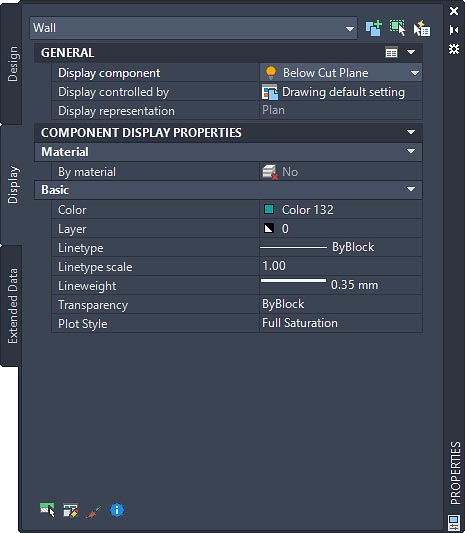Click the Color 132 swatch
The height and width of the screenshot is (533, 465).
269,209
